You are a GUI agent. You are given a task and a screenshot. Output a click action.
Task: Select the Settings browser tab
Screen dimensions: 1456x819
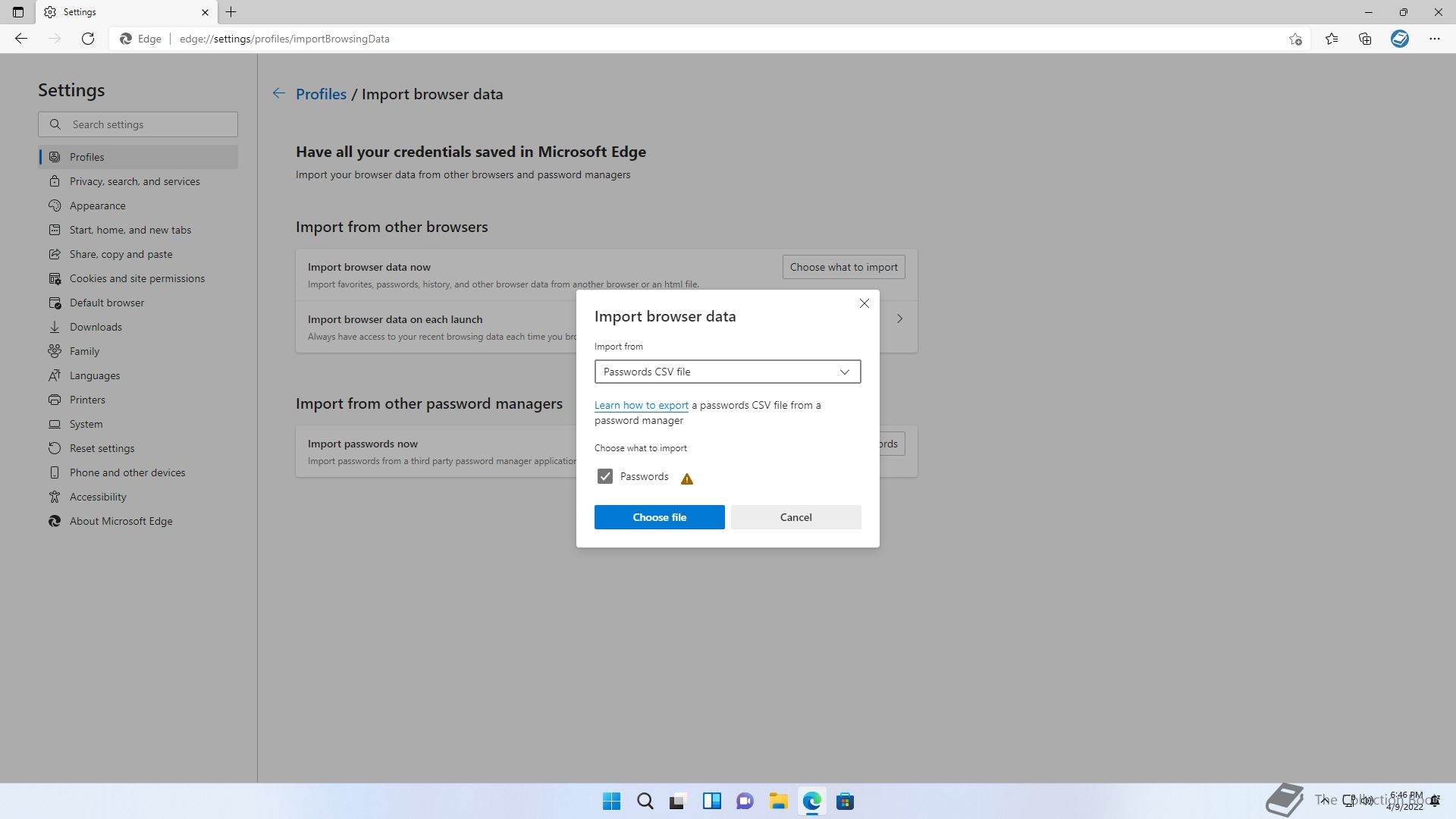click(x=125, y=12)
